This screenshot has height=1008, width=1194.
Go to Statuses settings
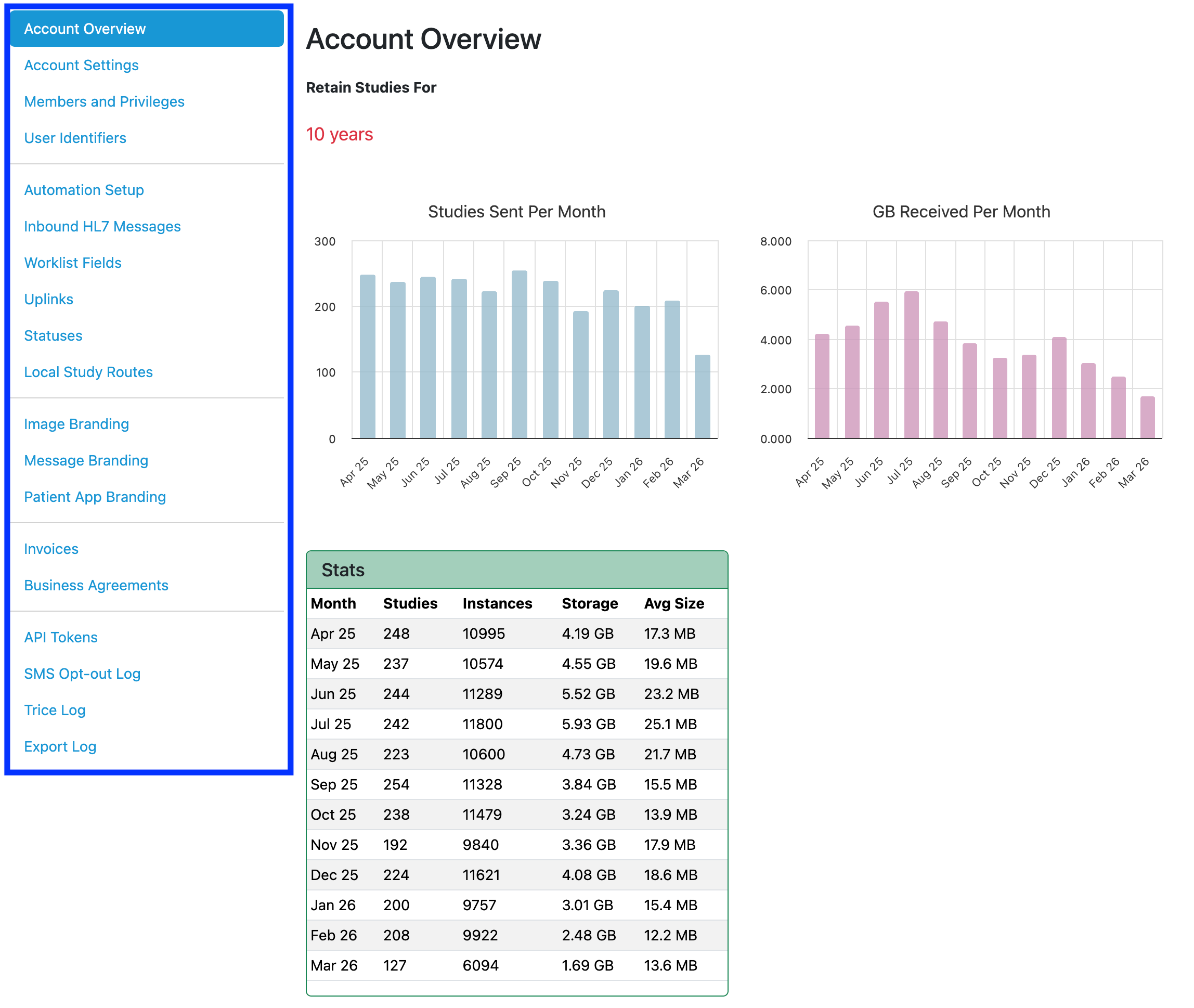pos(53,335)
